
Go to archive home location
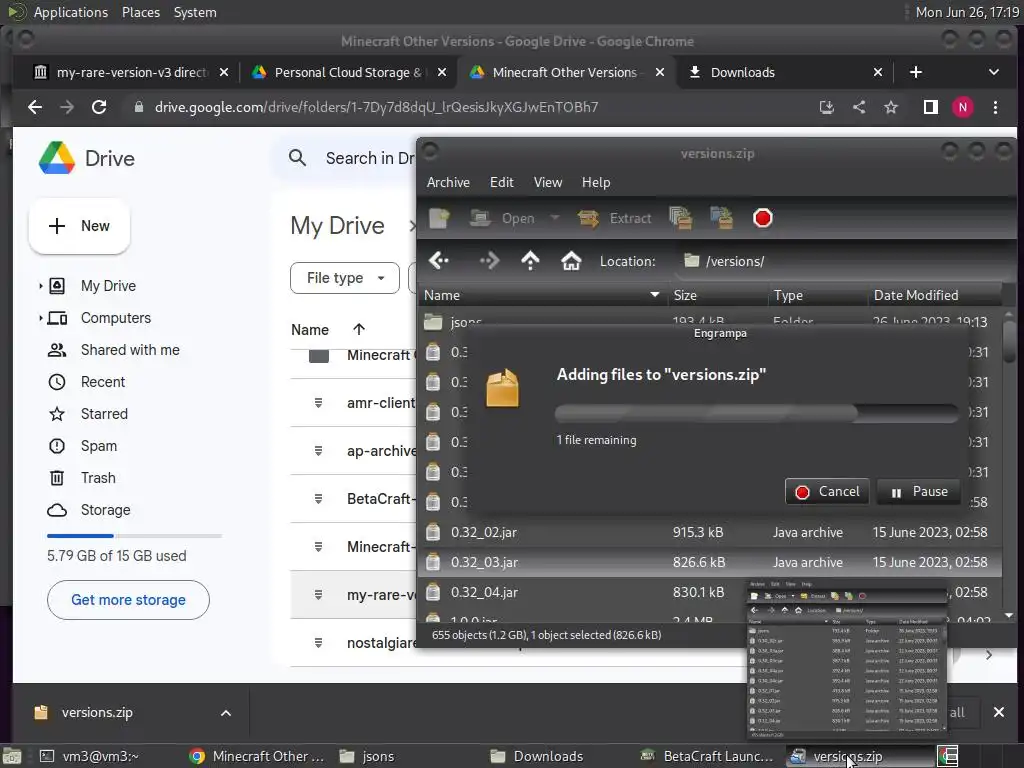click(x=571, y=261)
